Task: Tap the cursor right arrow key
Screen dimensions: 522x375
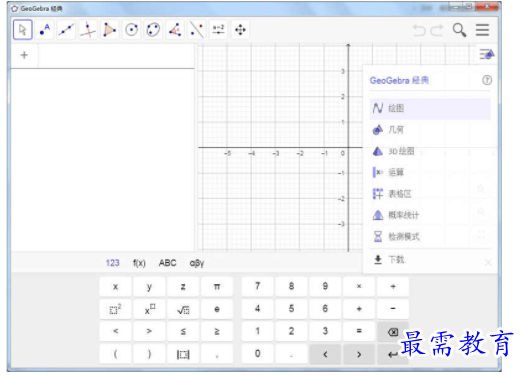Action: 359,354
